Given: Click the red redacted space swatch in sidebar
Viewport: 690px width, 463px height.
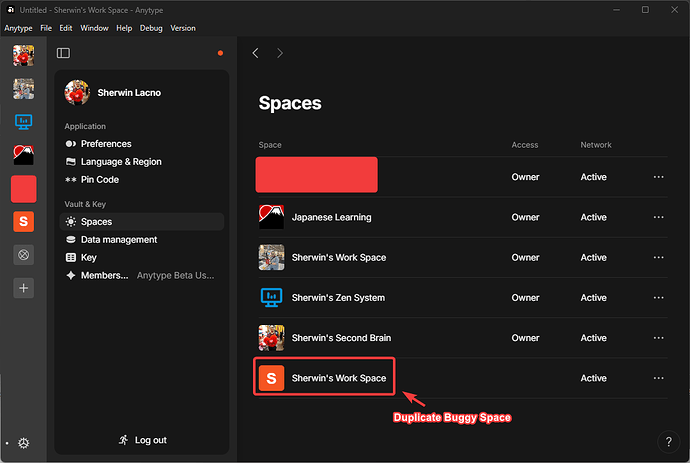Looking at the screenshot, I should point(23,189).
